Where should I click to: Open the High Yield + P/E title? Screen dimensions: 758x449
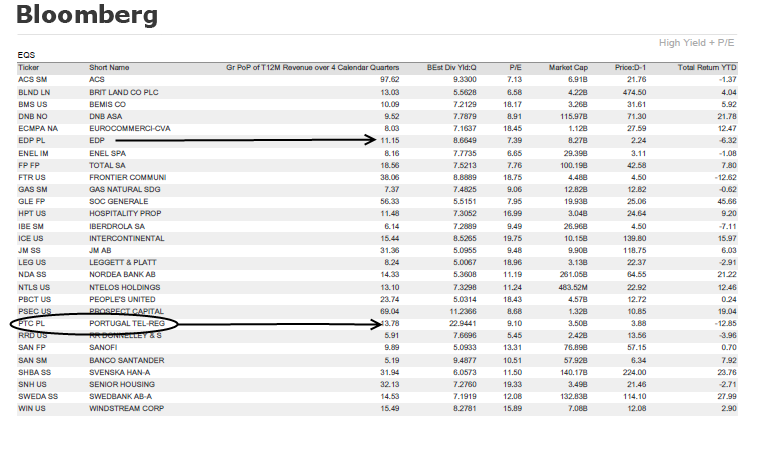tap(697, 43)
